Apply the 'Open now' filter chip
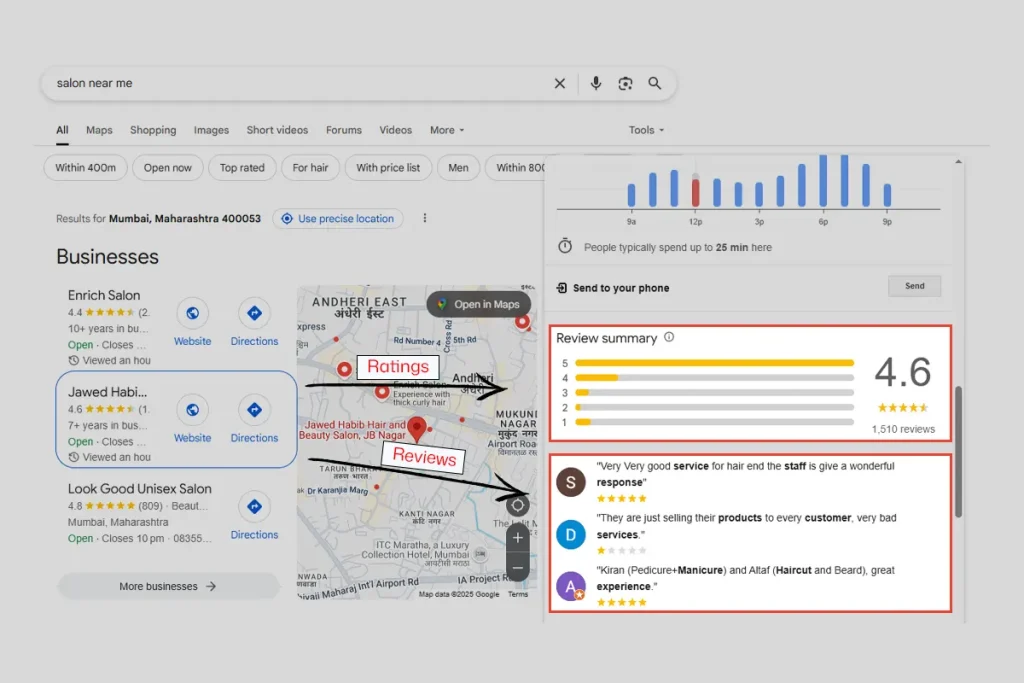This screenshot has height=683, width=1024. (168, 168)
